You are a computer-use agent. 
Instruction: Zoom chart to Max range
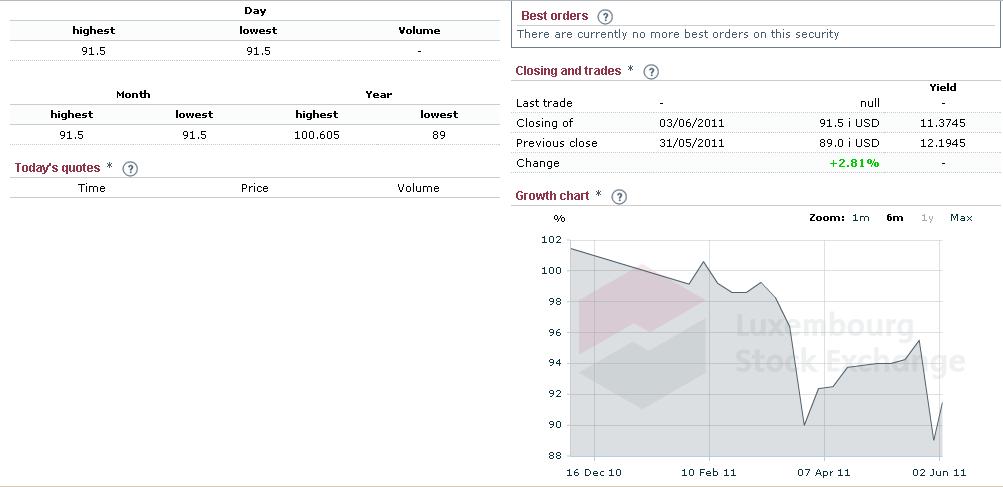(961, 218)
